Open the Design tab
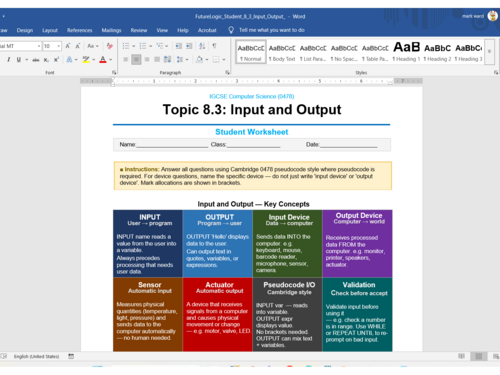Viewport: 500px width, 375px height. coord(25,30)
